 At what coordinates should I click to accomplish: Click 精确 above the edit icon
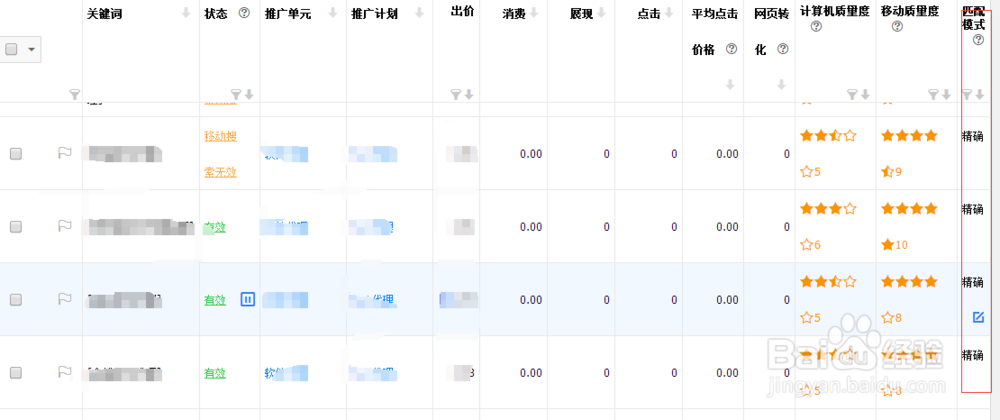[972, 281]
